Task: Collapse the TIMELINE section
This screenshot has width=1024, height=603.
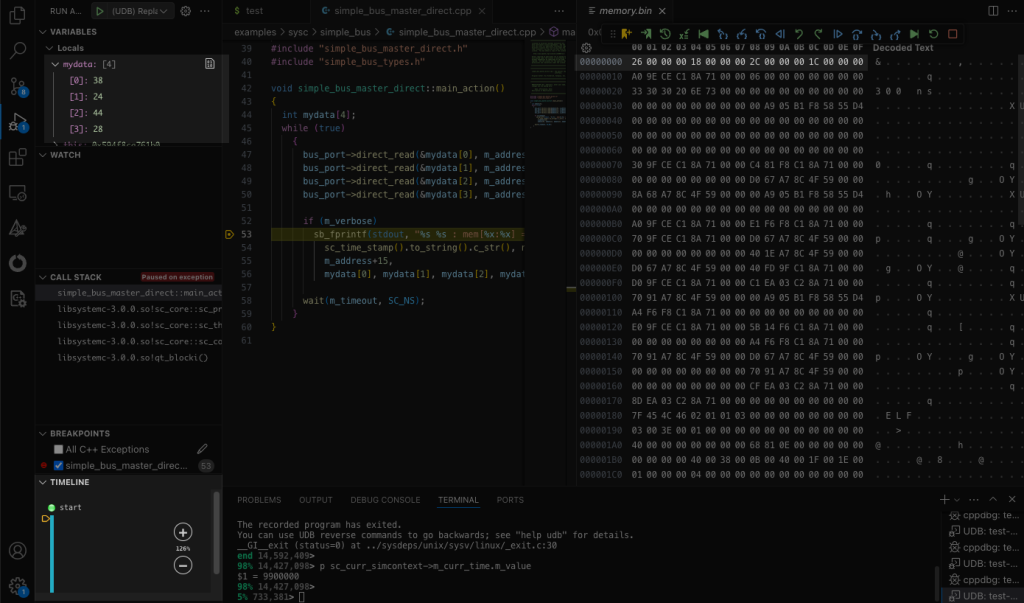Action: point(43,482)
